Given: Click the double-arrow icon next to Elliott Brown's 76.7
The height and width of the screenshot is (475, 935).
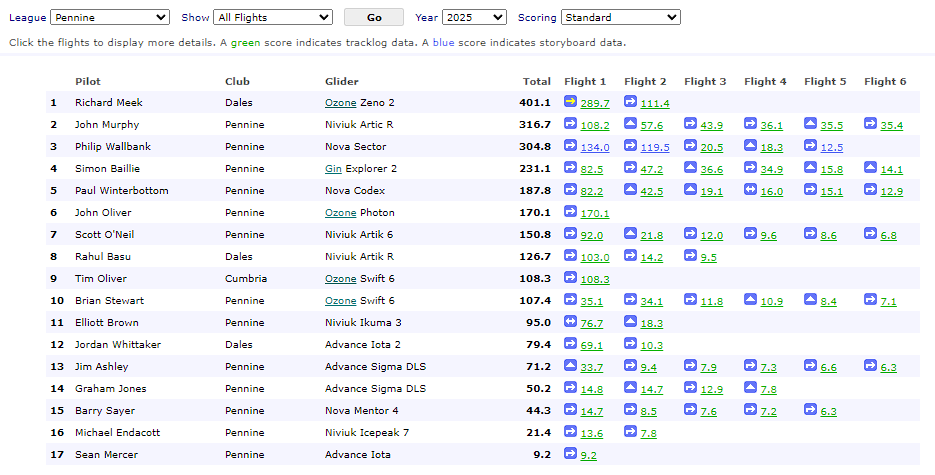Looking at the screenshot, I should (570, 322).
